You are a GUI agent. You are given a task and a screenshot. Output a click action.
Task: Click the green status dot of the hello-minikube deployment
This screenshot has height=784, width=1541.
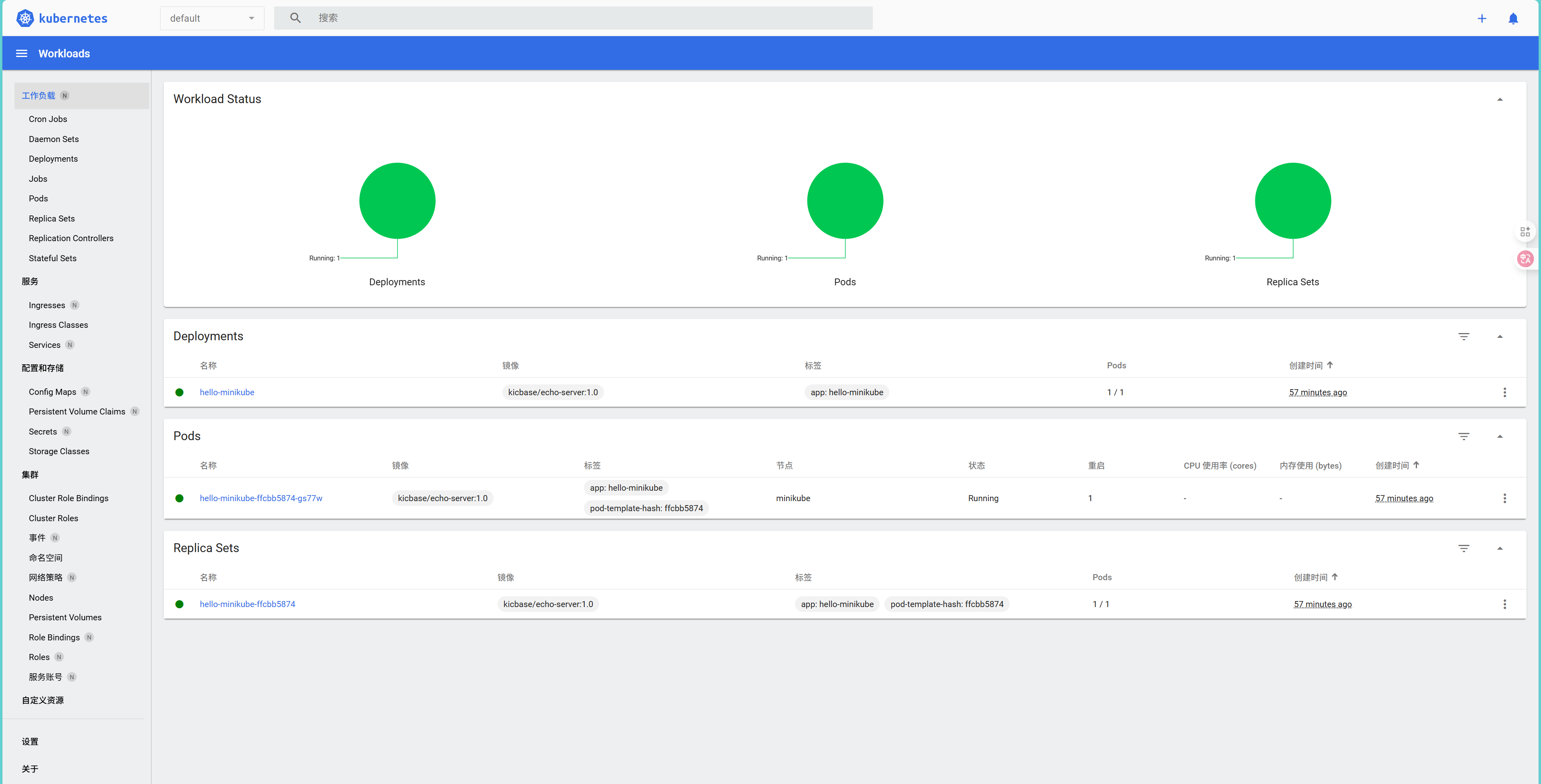coord(179,392)
